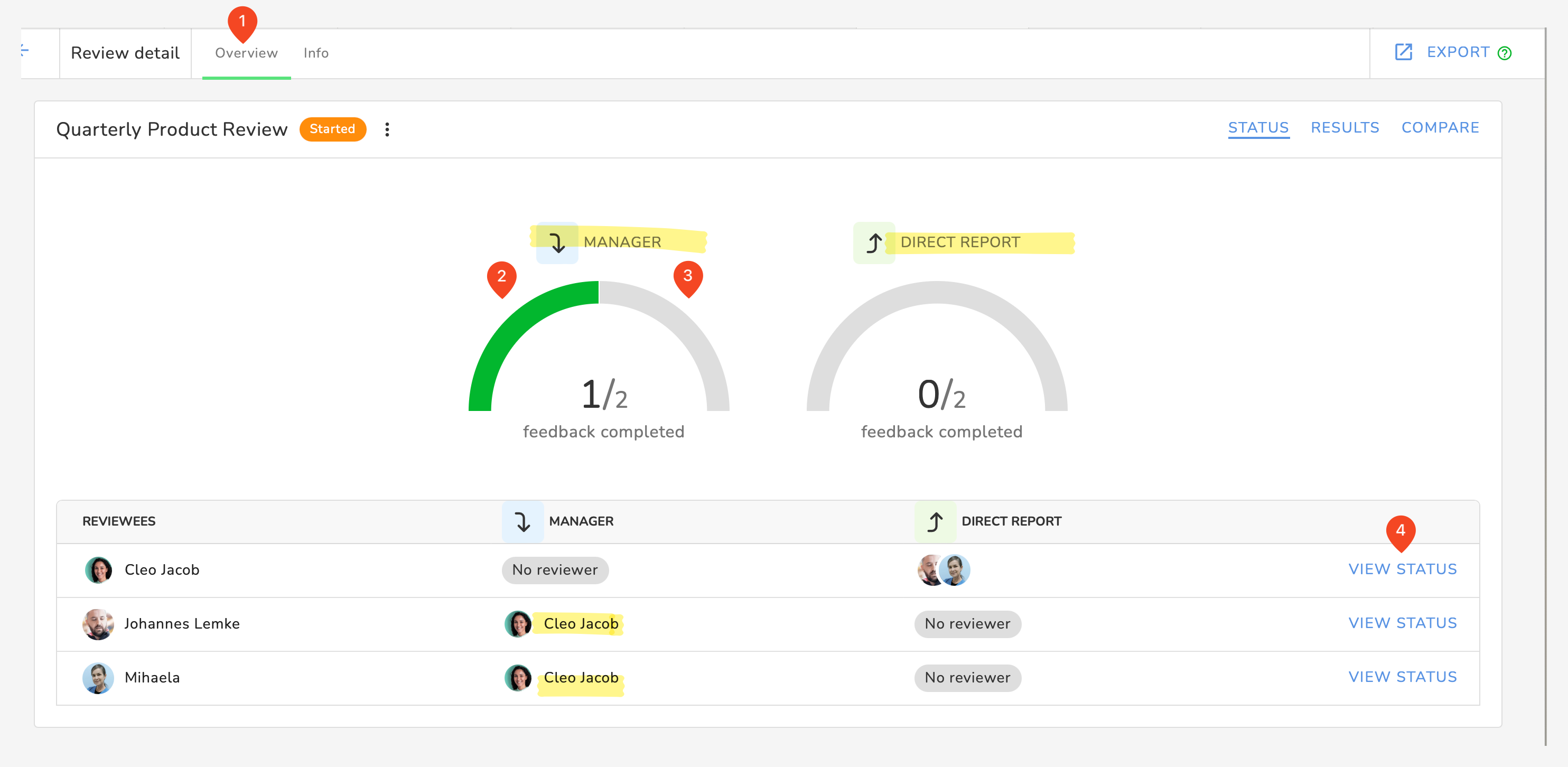Click the direct report reviewer avatars for Cleo Jacob
1568x767 pixels.
(944, 570)
